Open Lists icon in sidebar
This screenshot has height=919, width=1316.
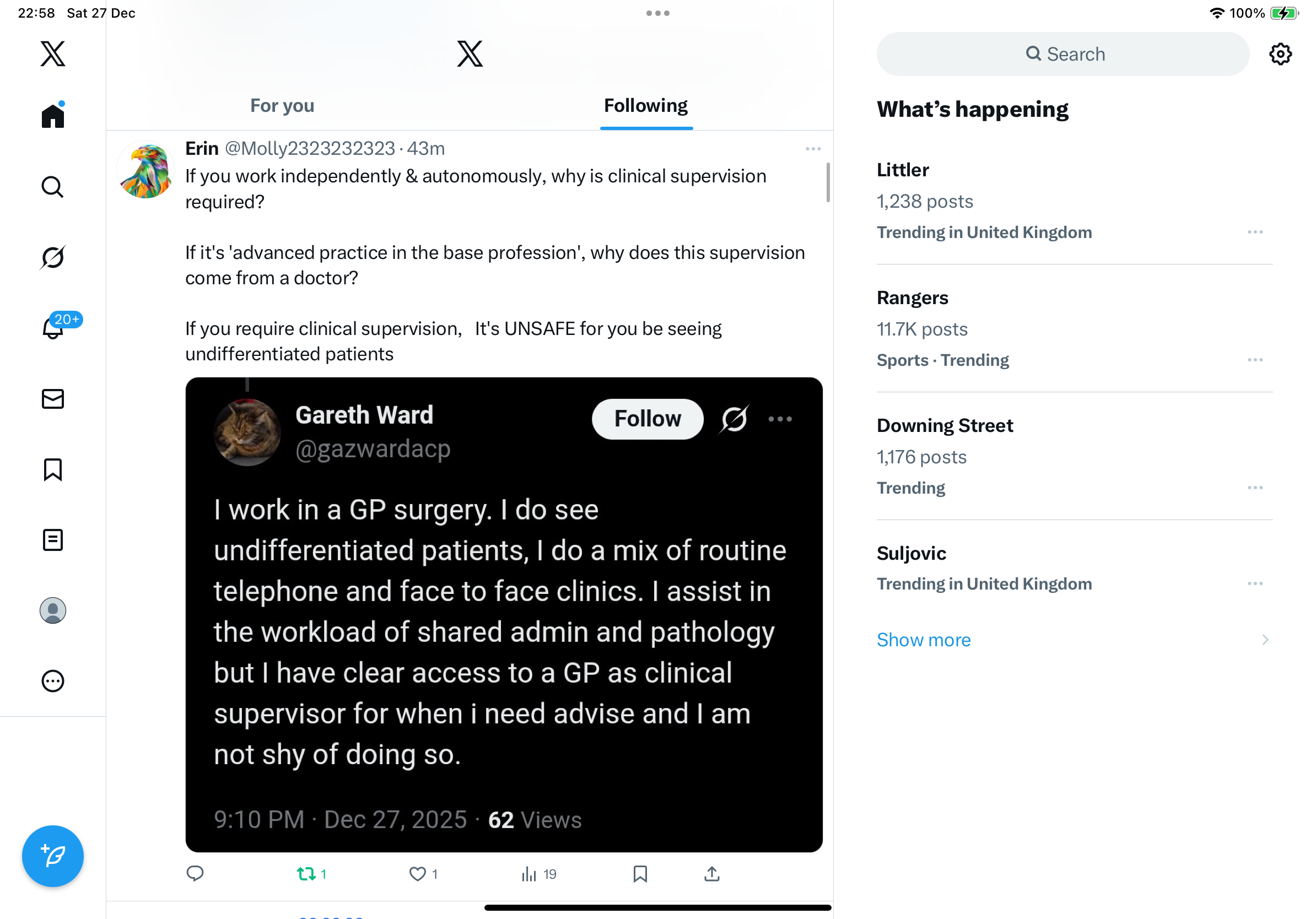click(53, 540)
